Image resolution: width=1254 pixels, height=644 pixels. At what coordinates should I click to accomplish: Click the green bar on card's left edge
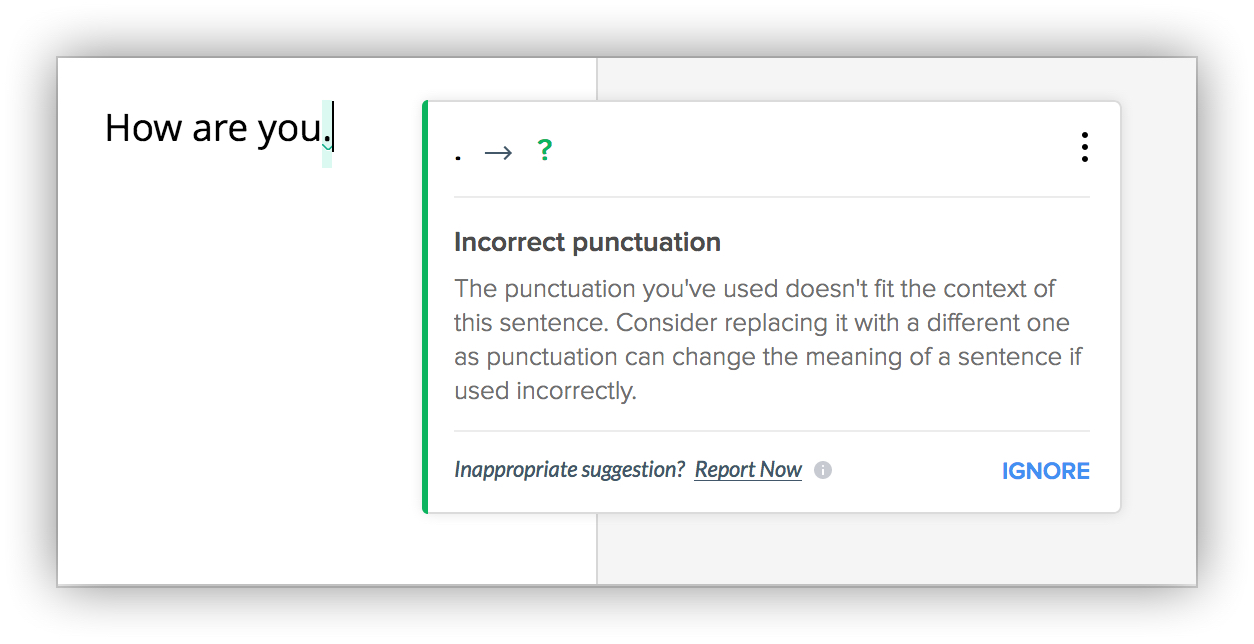425,307
